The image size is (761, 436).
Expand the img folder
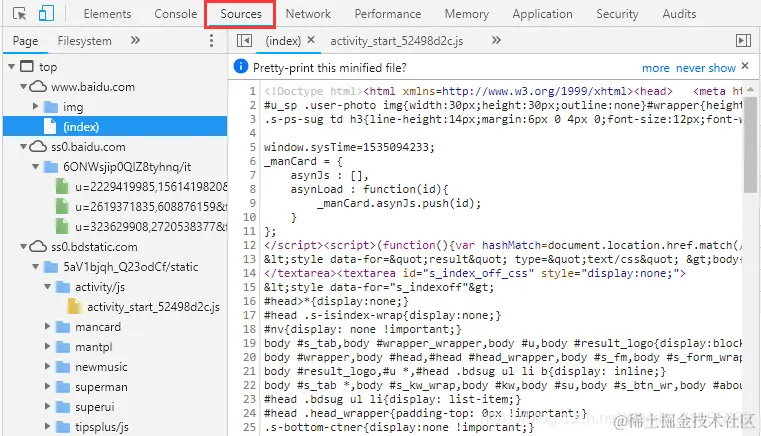(35, 106)
